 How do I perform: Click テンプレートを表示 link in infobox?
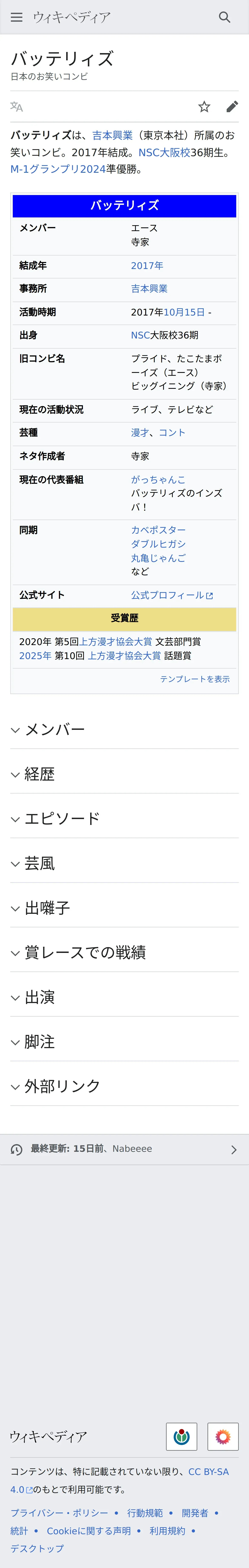click(195, 679)
